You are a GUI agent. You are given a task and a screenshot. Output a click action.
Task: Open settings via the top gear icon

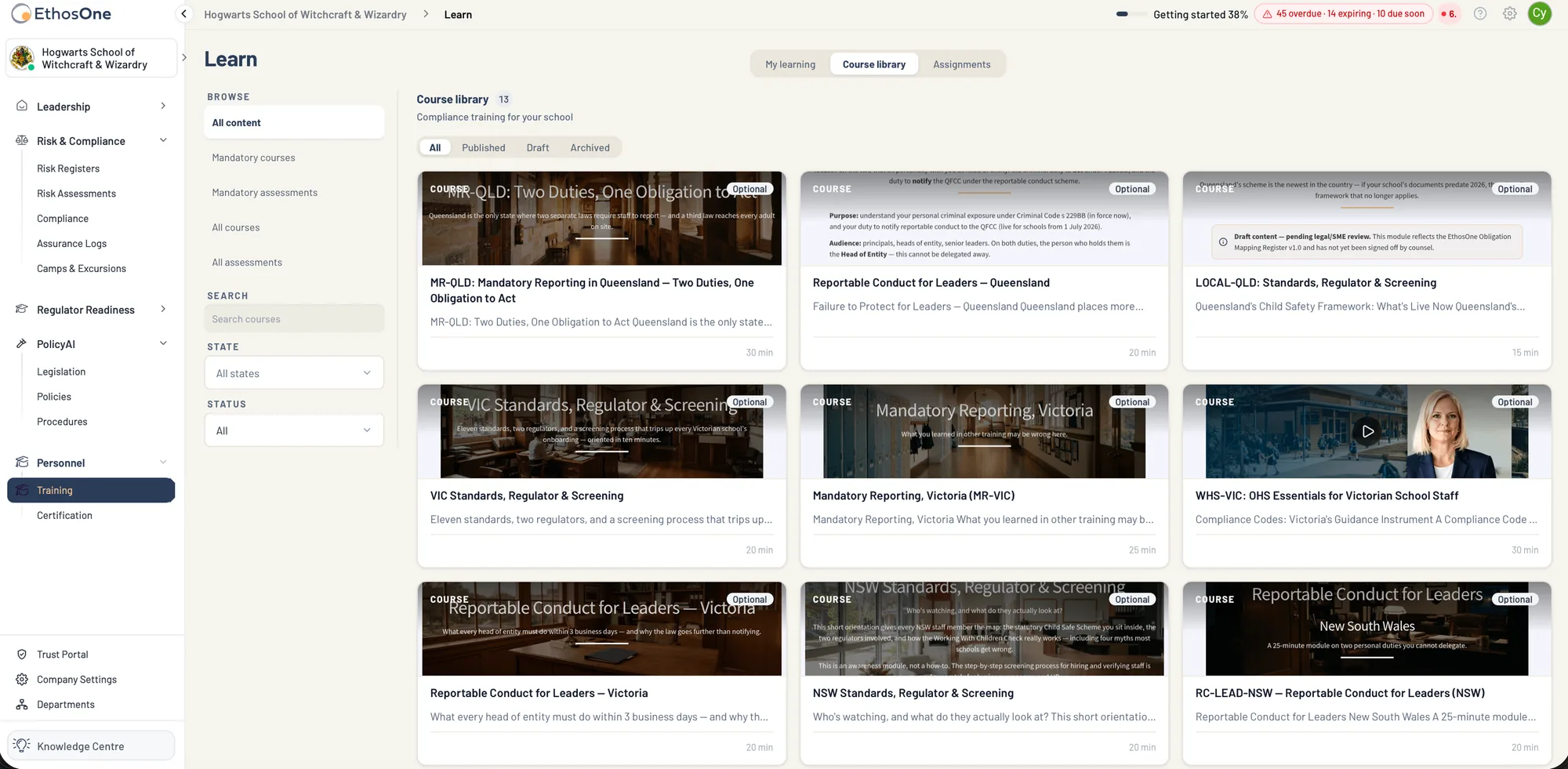1510,13
